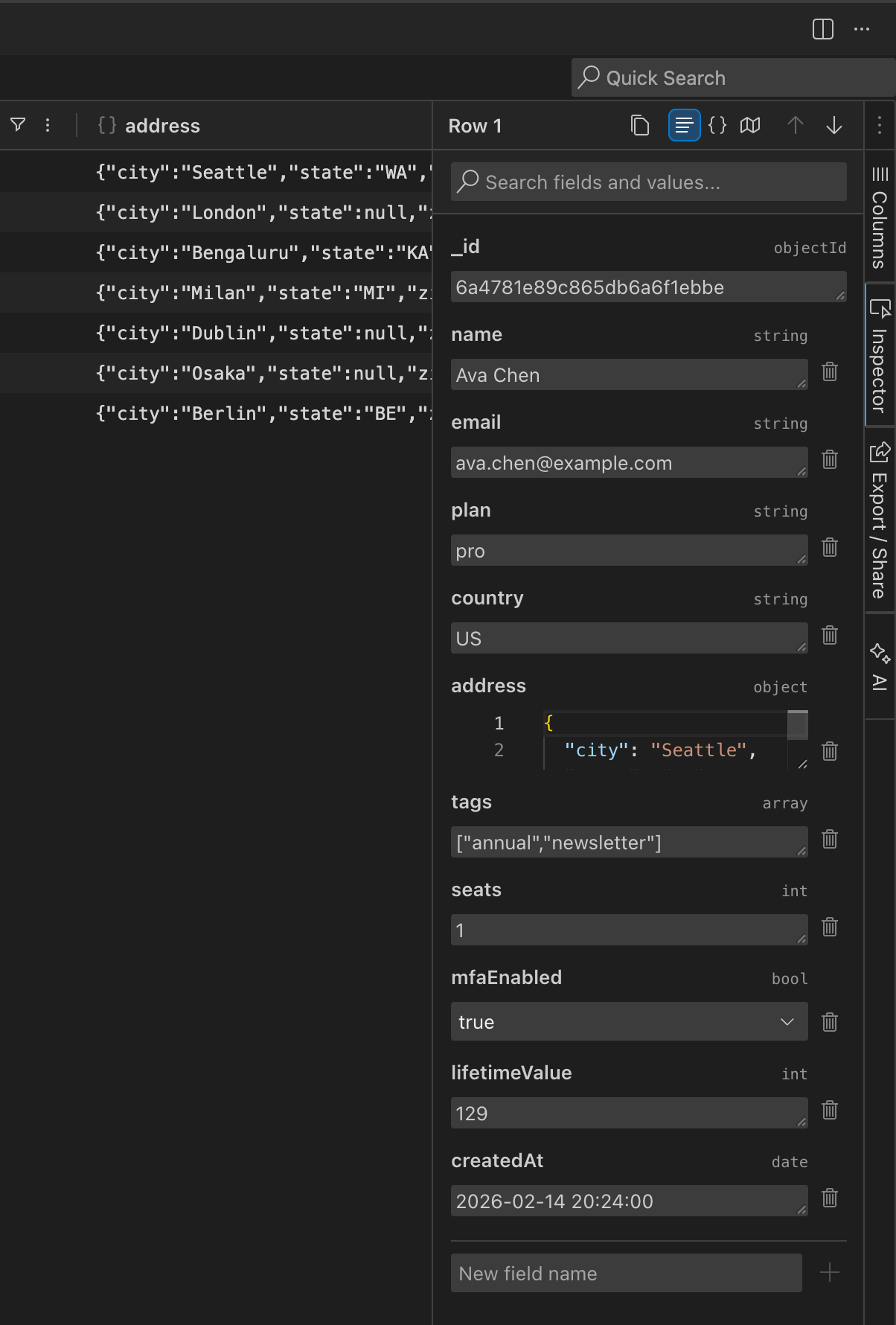The width and height of the screenshot is (896, 1325).
Task: Delete the country field
Action: tap(830, 635)
